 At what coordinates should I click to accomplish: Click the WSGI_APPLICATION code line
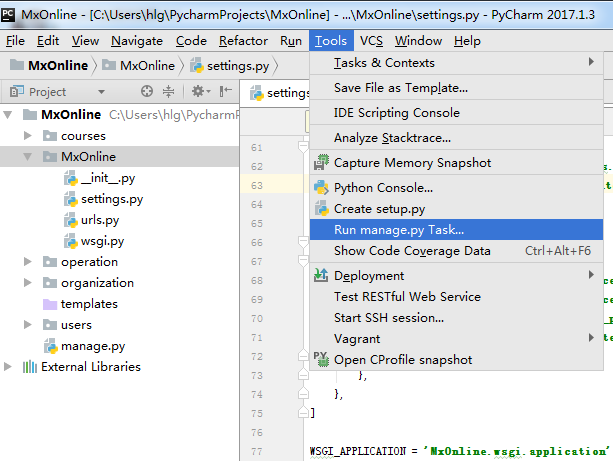pos(459,451)
